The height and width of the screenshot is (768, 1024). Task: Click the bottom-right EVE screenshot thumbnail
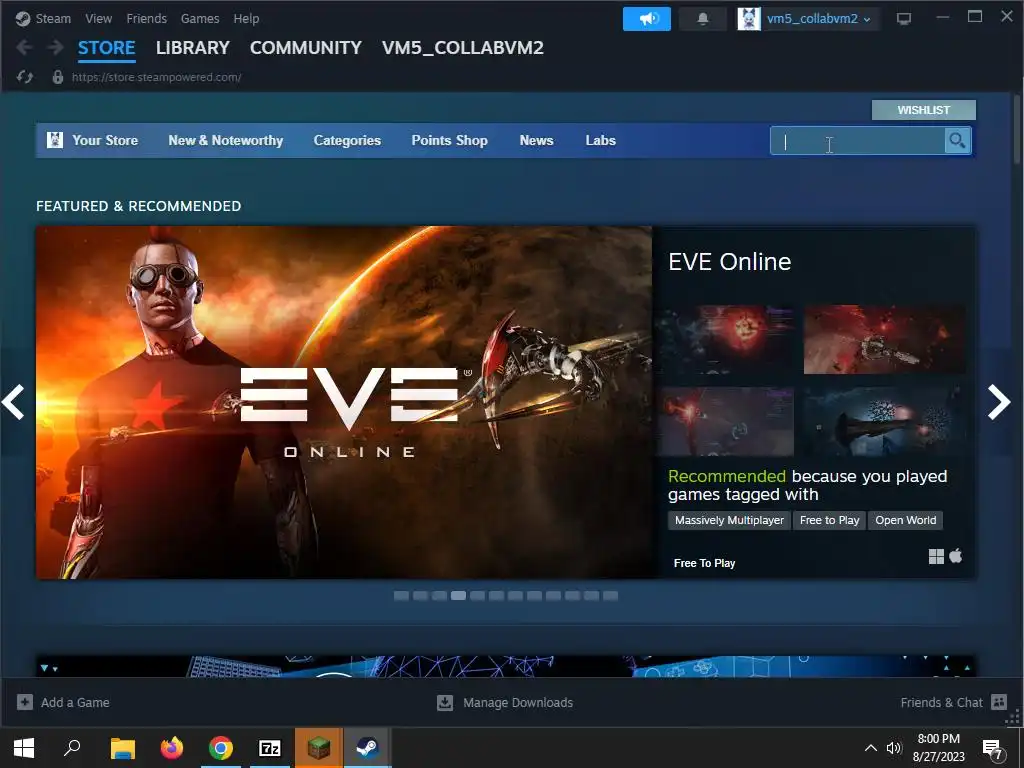click(x=884, y=421)
